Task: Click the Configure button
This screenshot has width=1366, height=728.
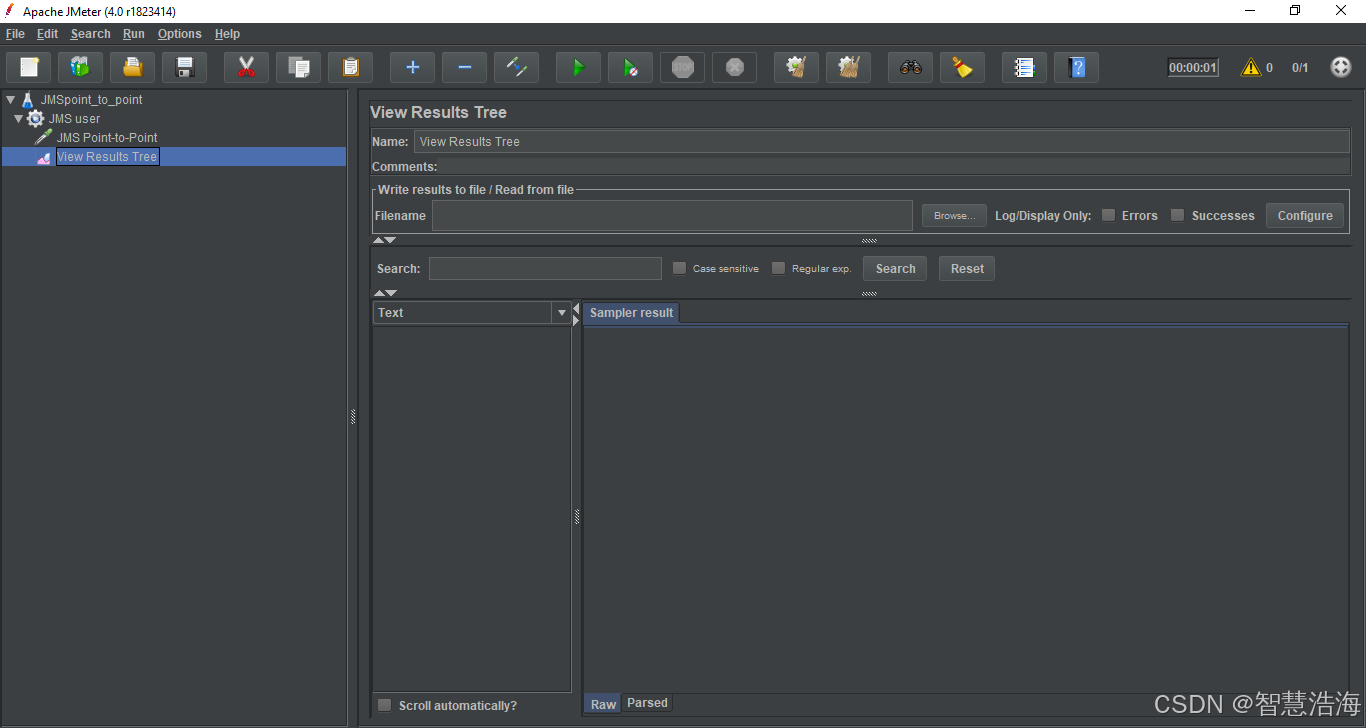Action: [1305, 215]
